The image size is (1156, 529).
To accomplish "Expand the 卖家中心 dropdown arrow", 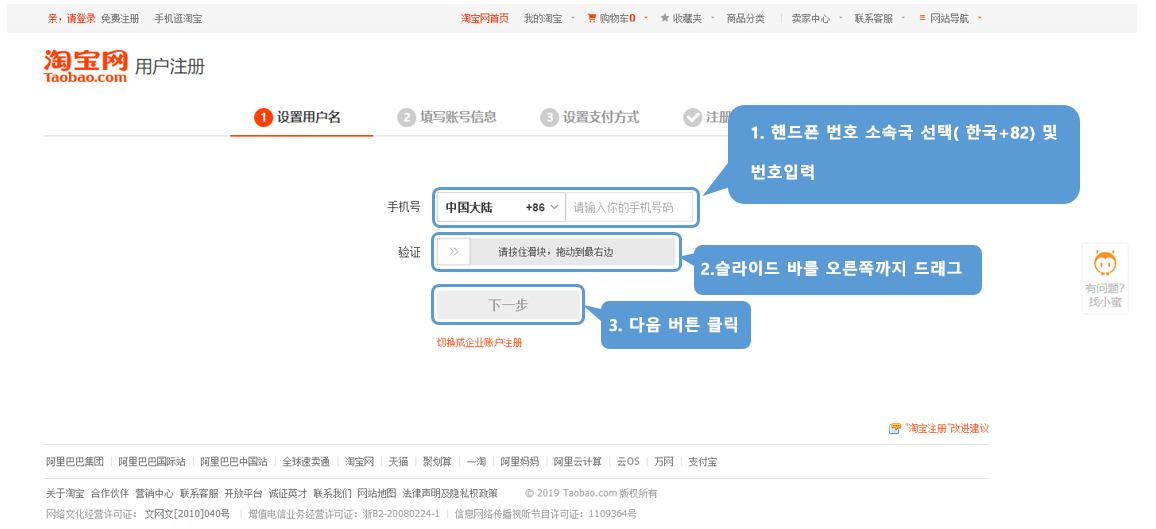I will tap(840, 18).
